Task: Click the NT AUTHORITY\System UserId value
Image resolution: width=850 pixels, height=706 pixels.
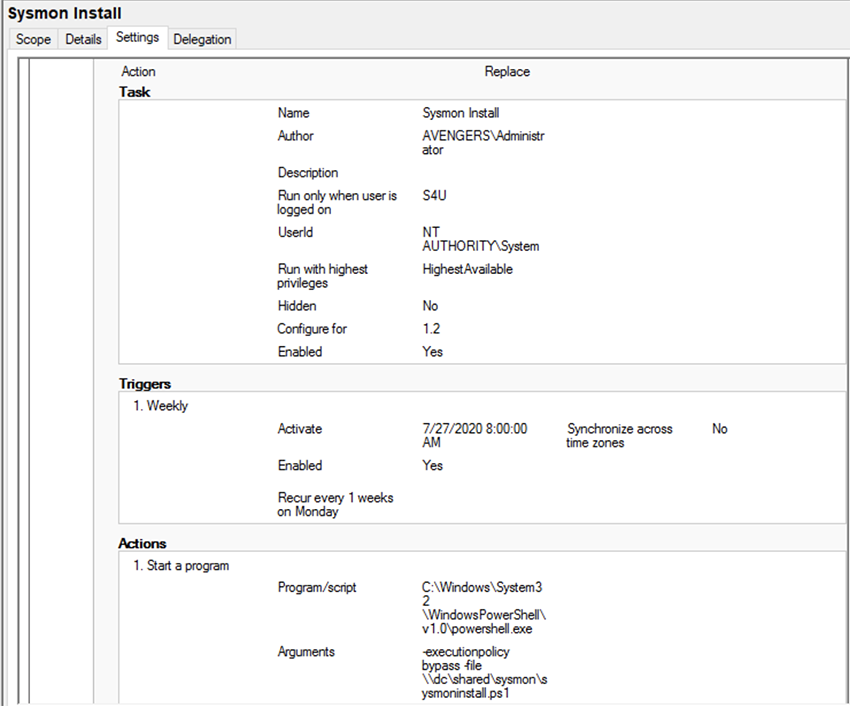Action: 481,238
